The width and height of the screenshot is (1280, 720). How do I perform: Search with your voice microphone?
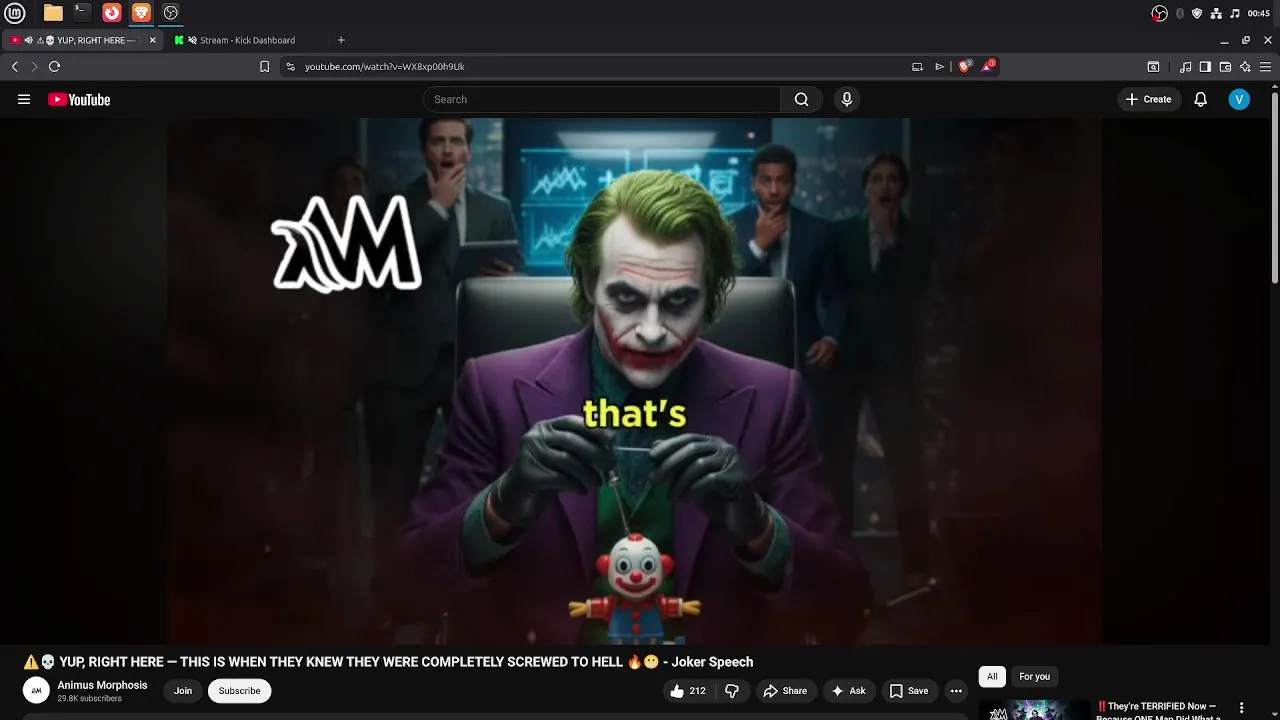847,99
